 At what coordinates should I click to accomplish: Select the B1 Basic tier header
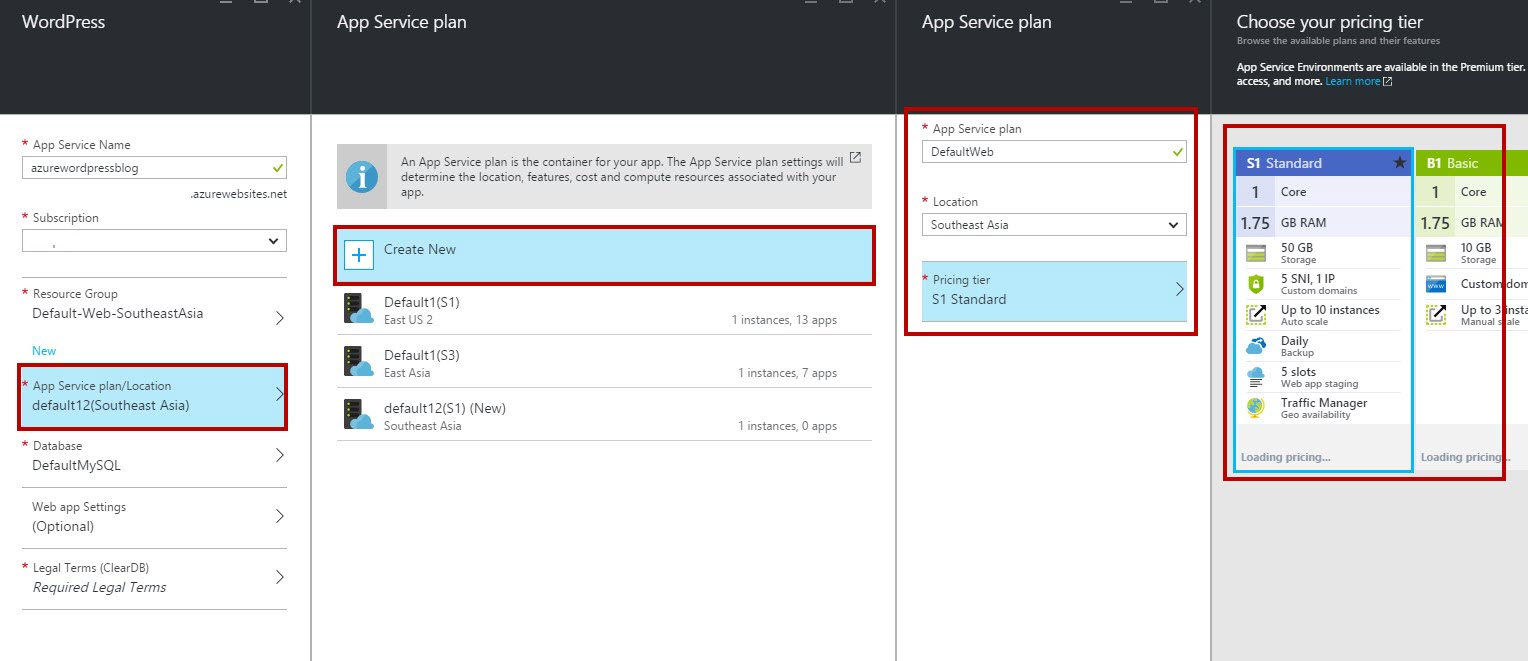point(1471,163)
